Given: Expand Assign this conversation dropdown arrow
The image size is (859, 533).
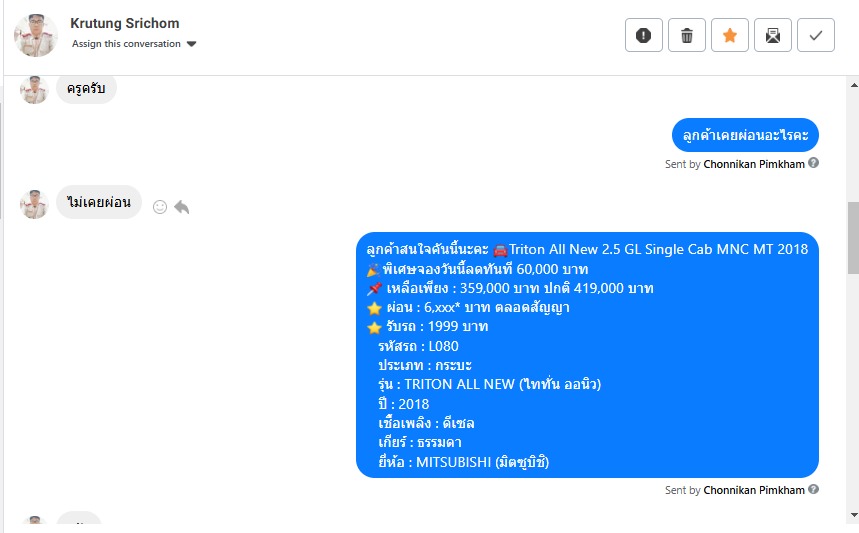Looking at the screenshot, I should tap(191, 44).
